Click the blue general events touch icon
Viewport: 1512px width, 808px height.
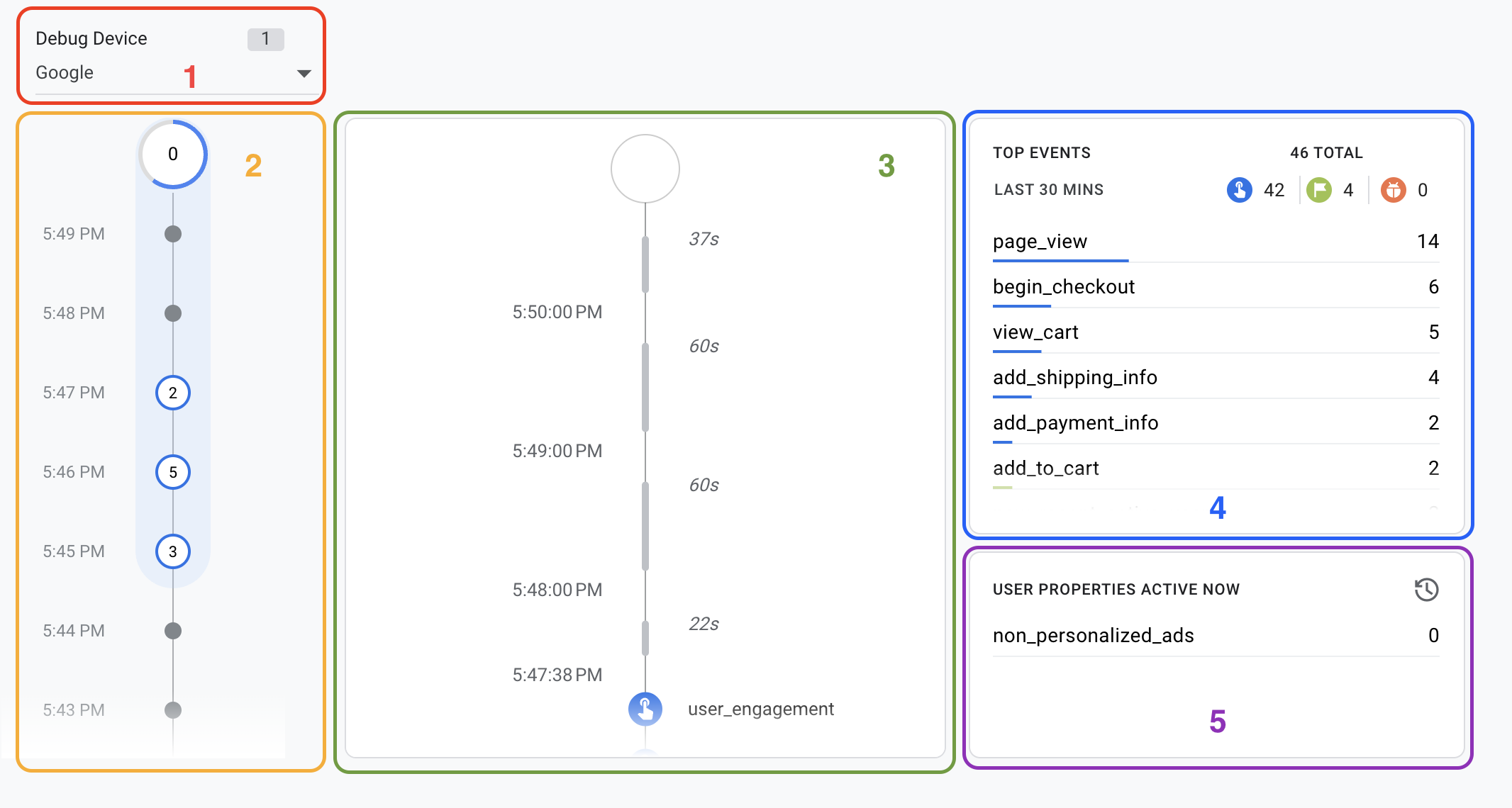[1239, 190]
